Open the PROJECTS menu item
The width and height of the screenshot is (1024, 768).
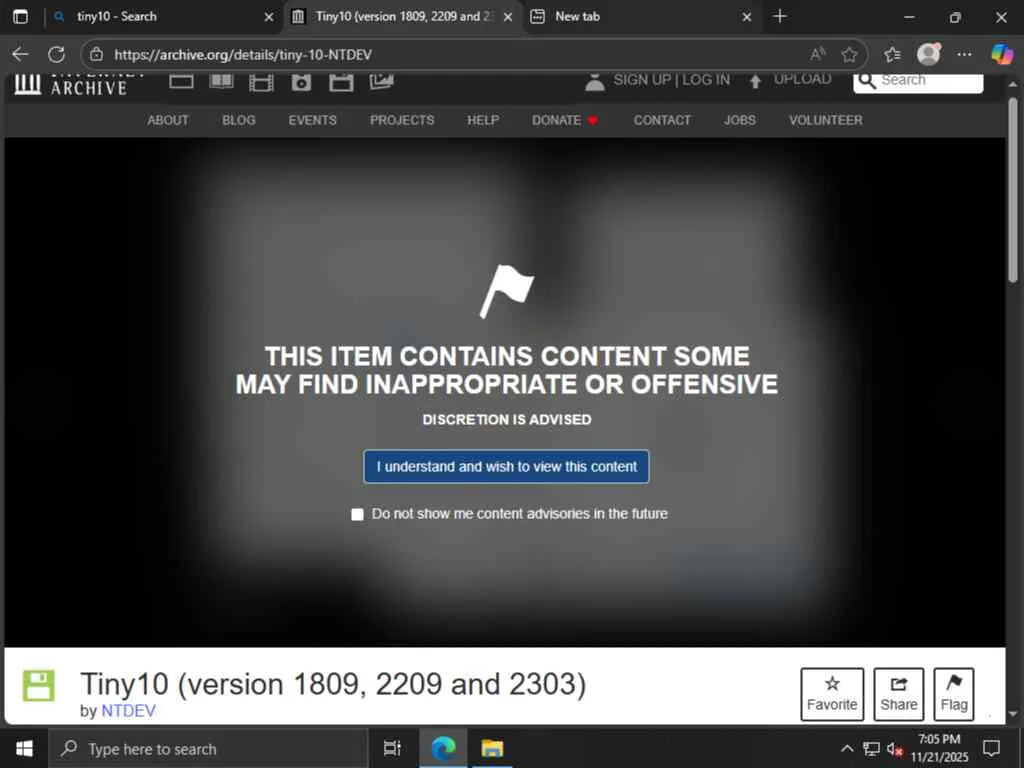(x=402, y=120)
